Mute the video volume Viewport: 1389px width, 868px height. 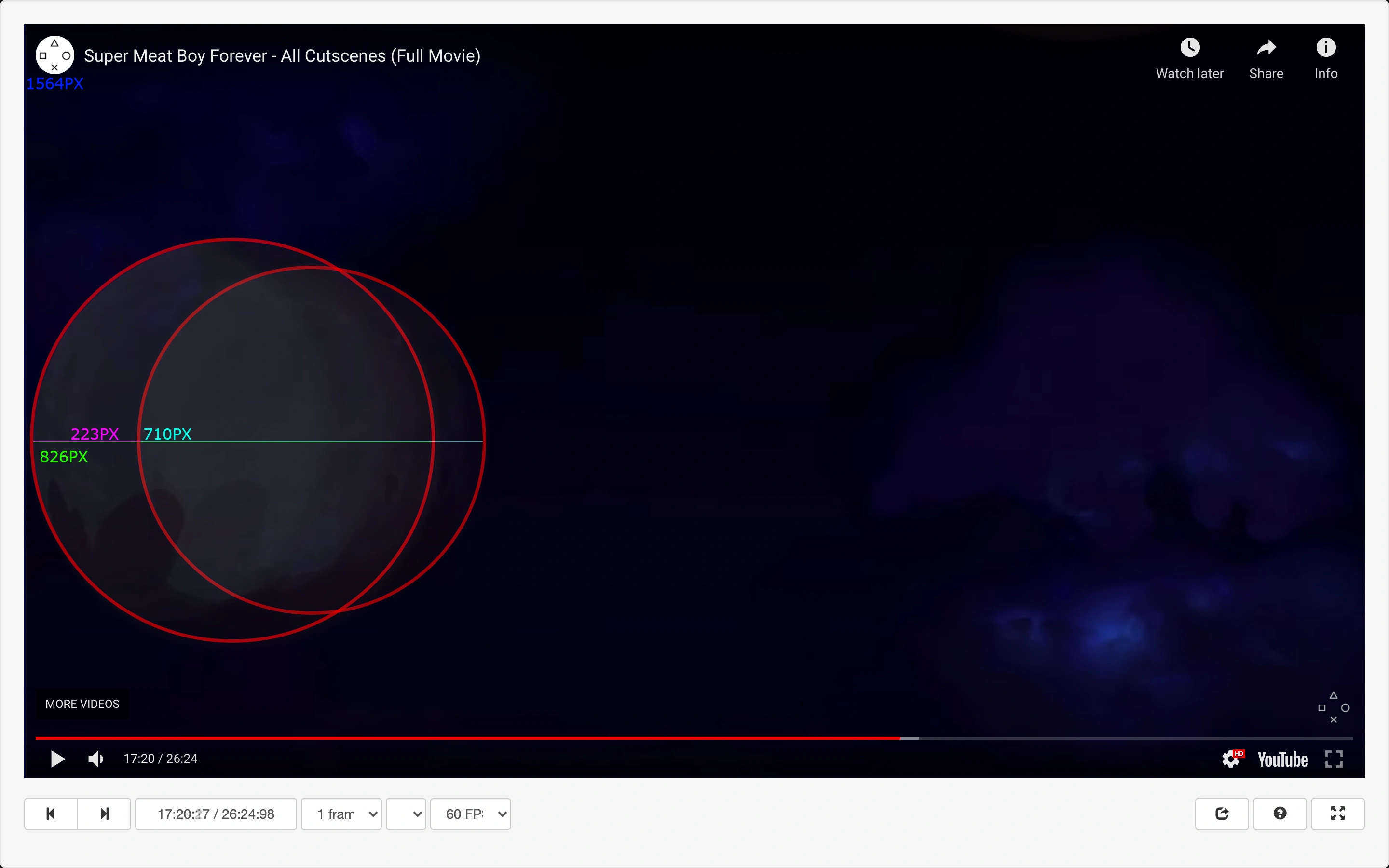[95, 759]
